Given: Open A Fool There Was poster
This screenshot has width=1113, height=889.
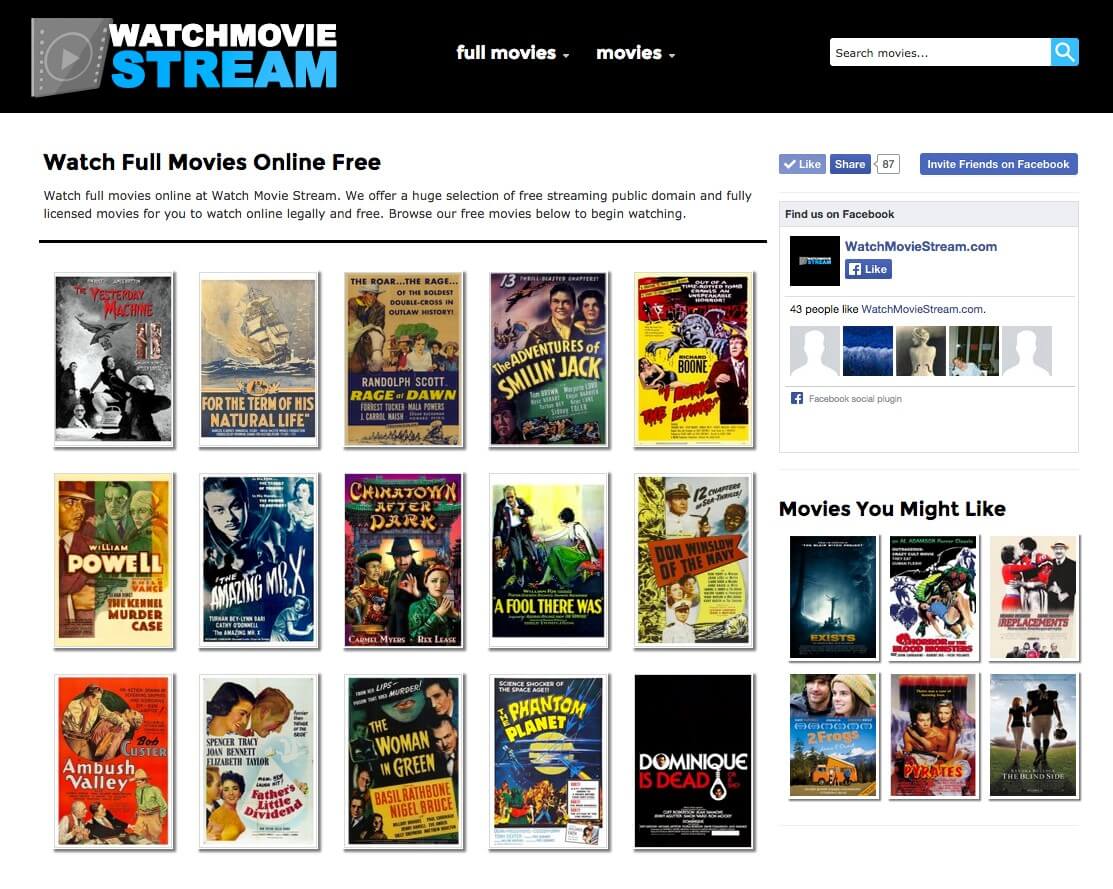Looking at the screenshot, I should pos(549,561).
